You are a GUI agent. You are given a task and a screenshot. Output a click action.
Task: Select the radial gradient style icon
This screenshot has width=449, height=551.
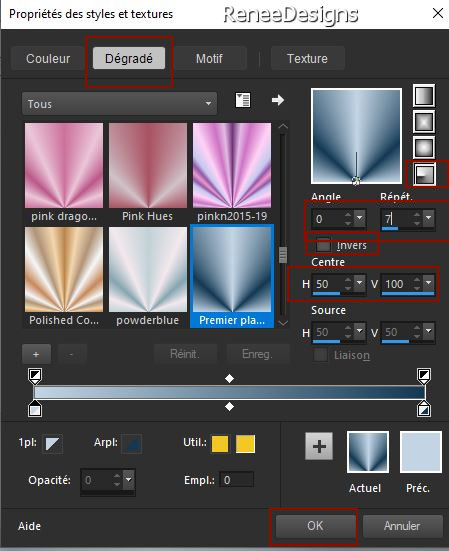tap(424, 174)
